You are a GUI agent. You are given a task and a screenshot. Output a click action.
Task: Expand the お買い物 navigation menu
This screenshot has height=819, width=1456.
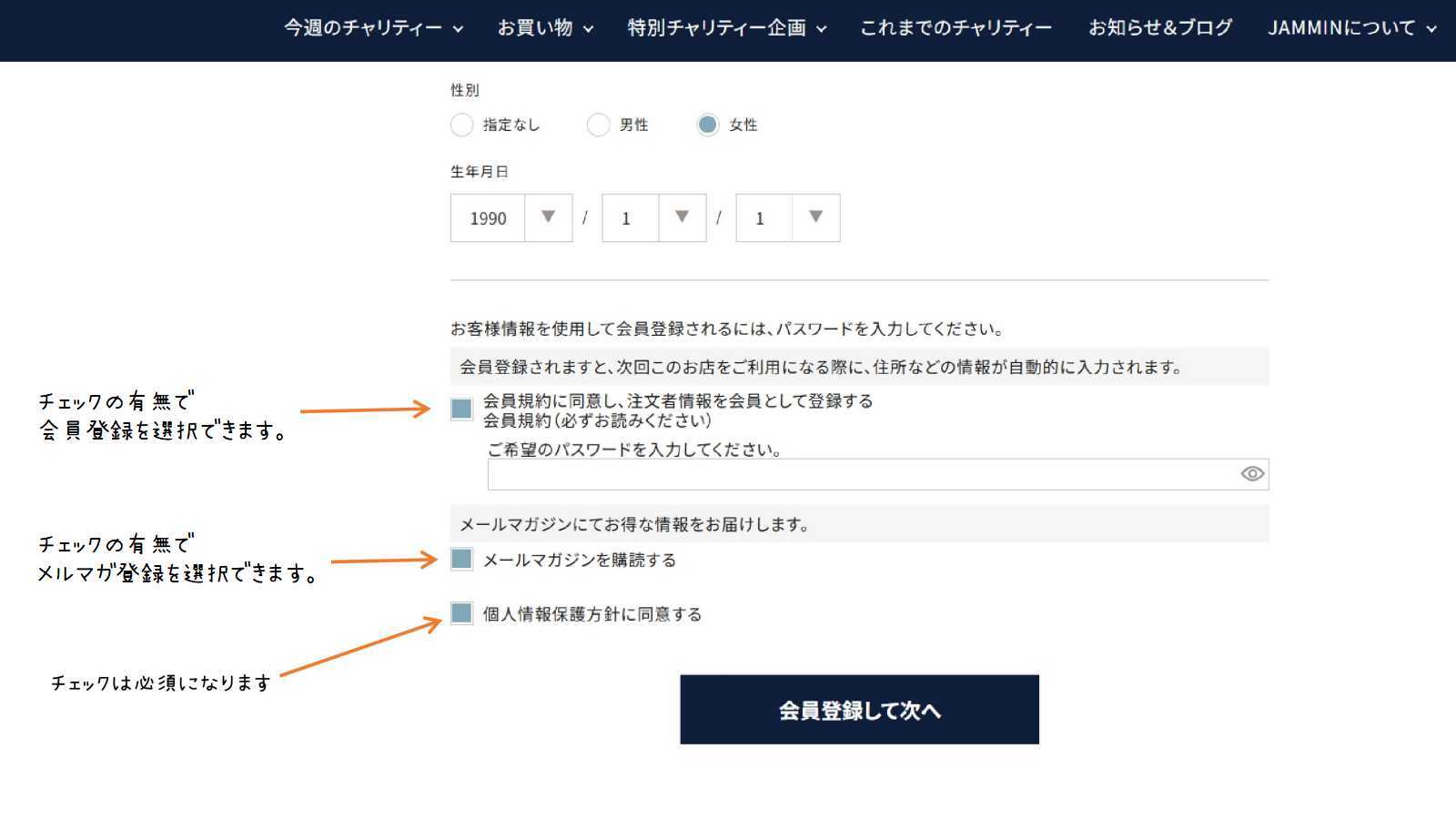[544, 28]
